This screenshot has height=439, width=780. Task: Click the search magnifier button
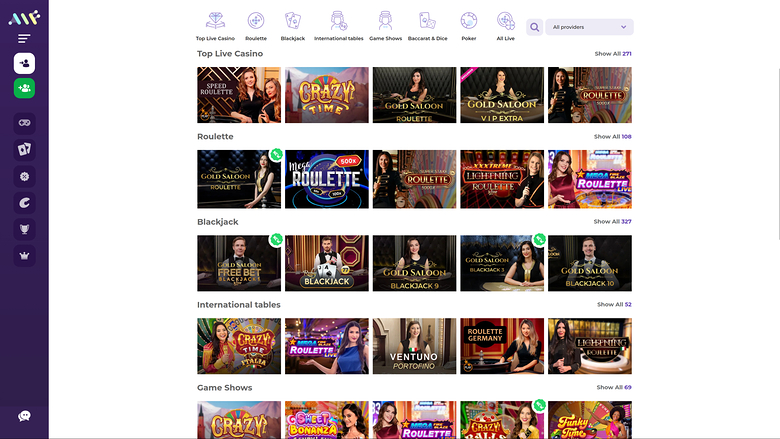534,27
